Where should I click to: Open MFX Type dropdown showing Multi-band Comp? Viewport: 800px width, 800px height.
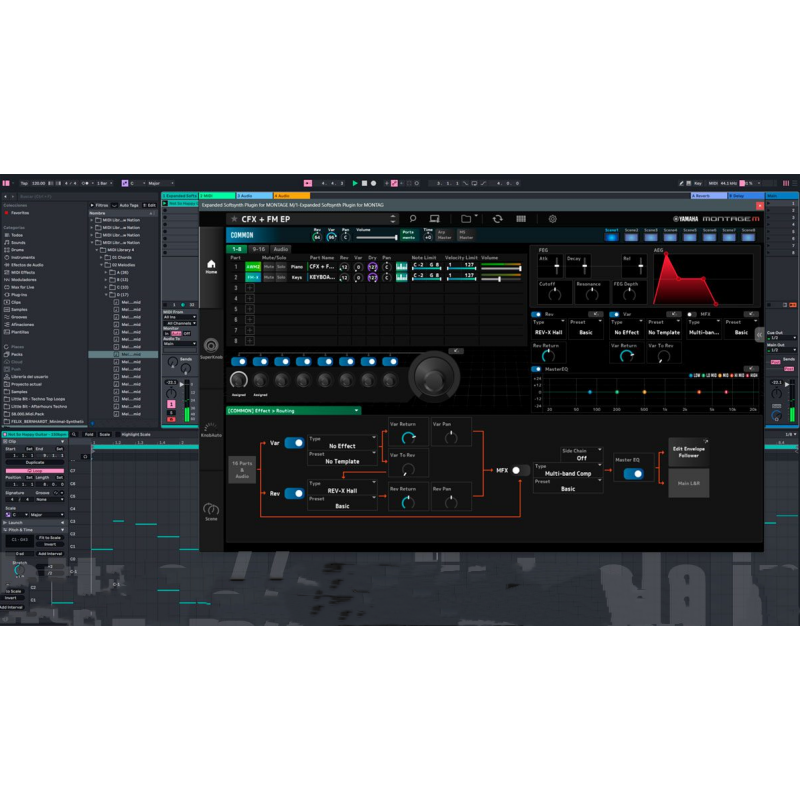coord(568,470)
